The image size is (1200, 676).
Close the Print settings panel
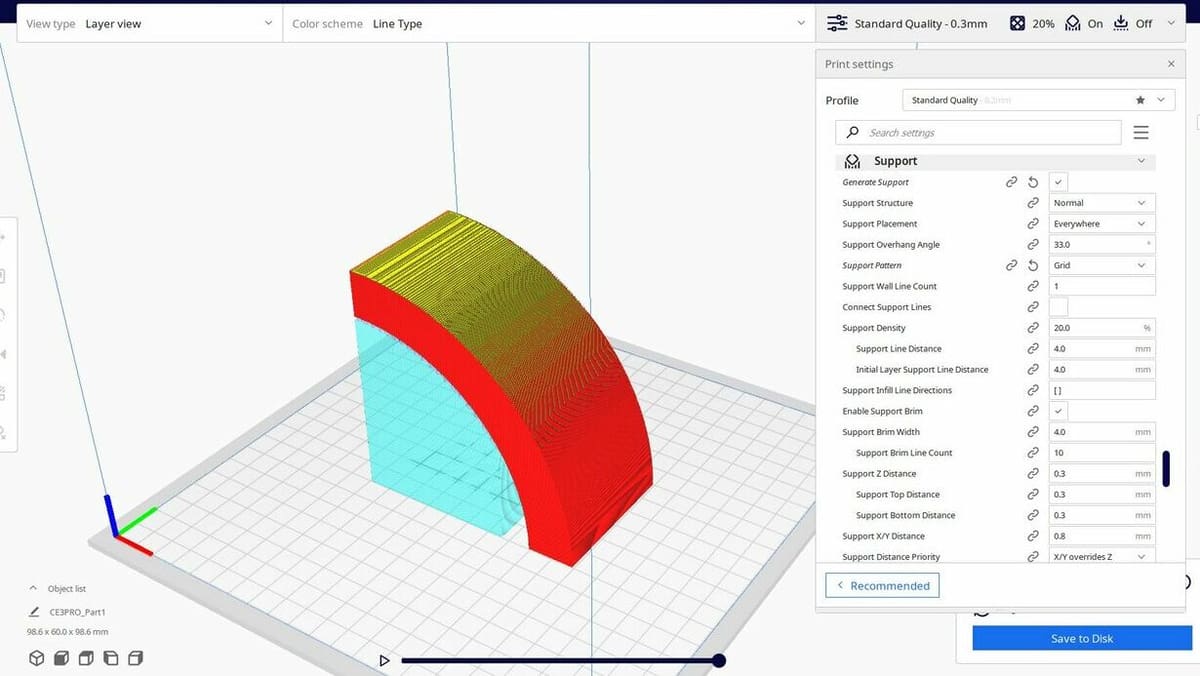(x=1171, y=64)
